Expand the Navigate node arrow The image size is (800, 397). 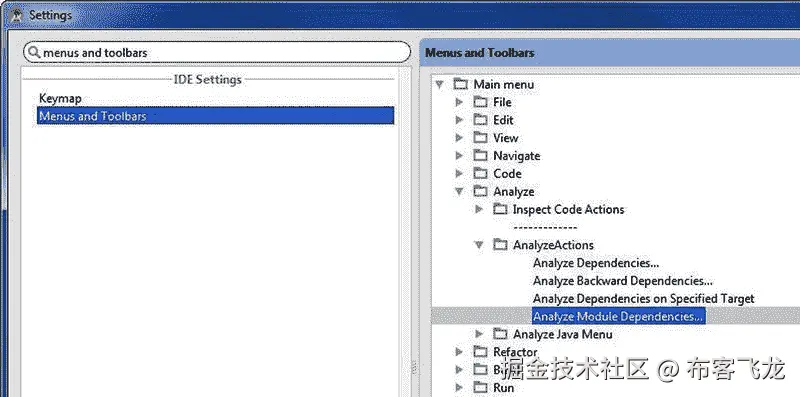click(x=459, y=156)
